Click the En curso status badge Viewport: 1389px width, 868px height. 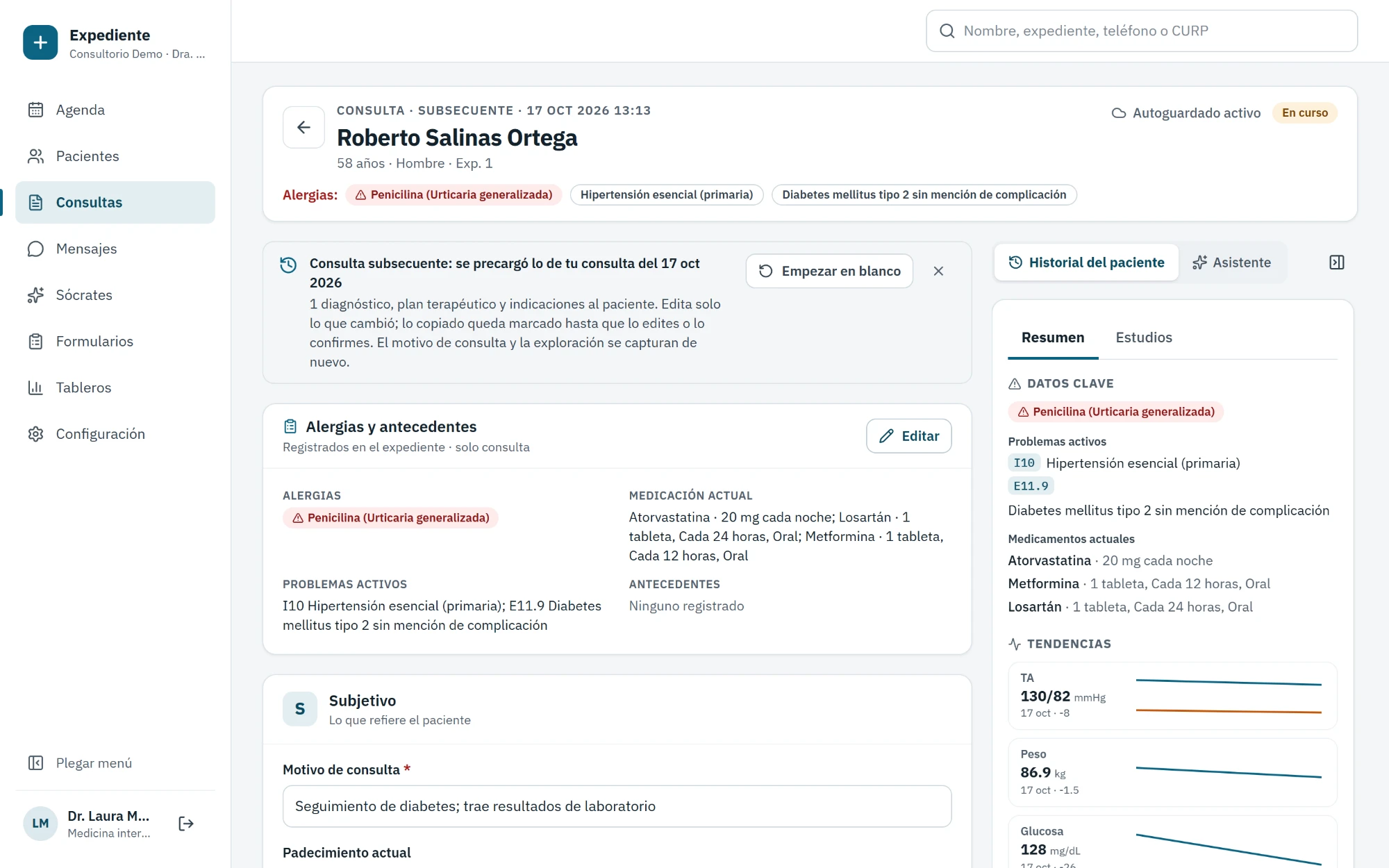coord(1305,112)
